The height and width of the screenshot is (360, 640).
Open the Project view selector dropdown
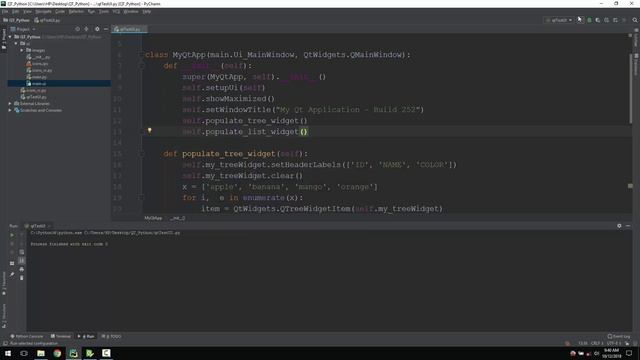(x=23, y=29)
